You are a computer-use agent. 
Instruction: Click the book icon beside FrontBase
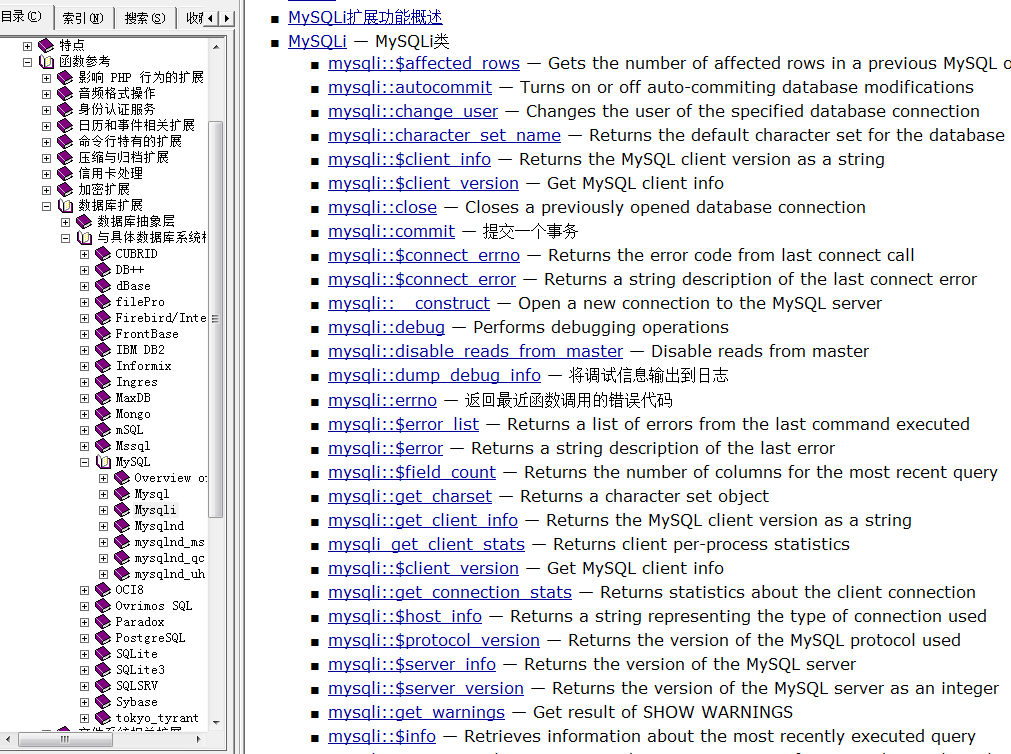103,334
